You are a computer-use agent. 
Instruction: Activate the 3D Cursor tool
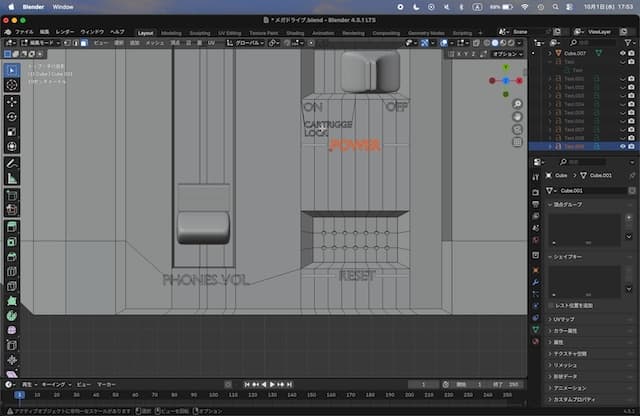(12, 85)
